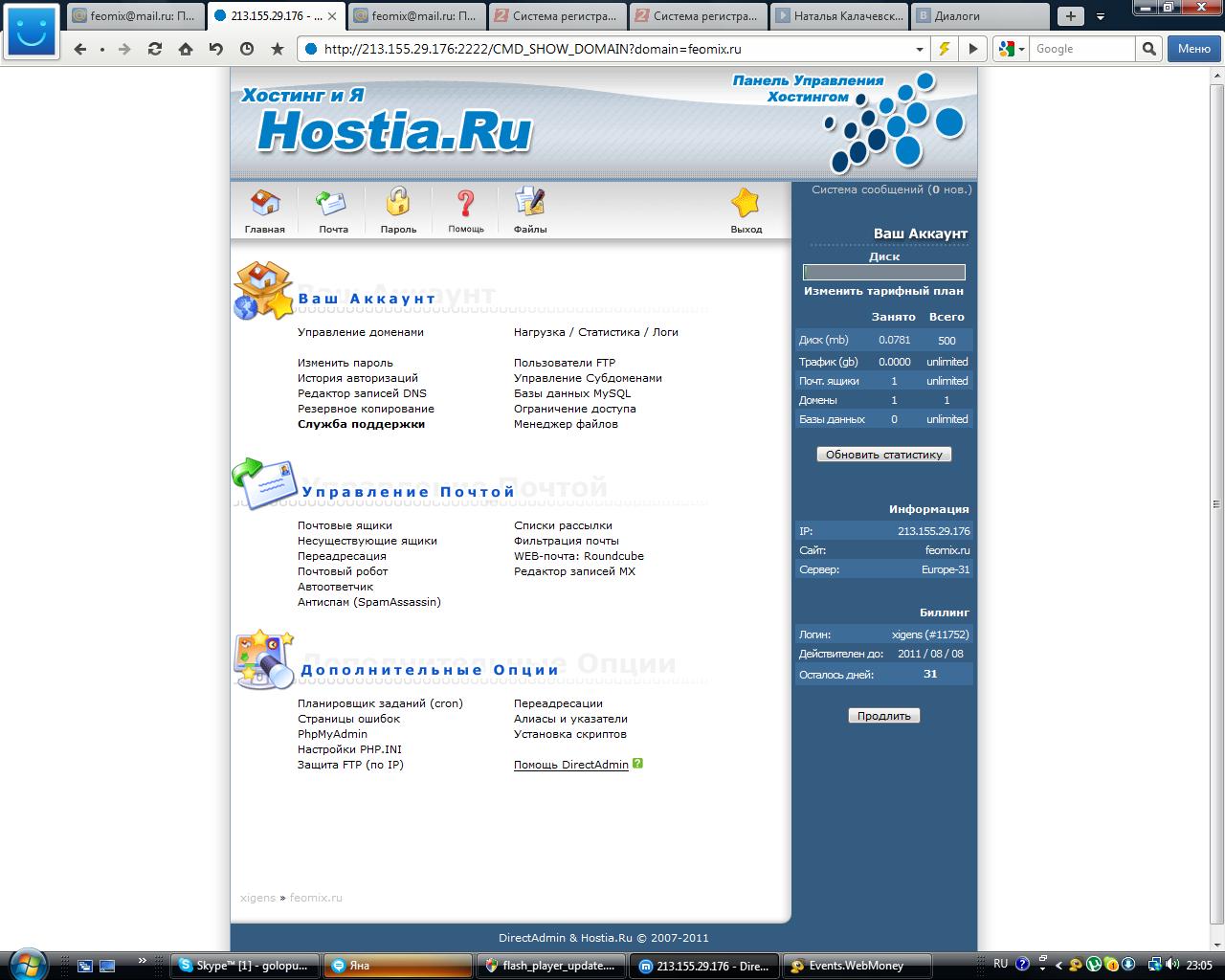Expand the quick launch chevron on taskbar
Viewport: 1225px width, 980px height.
pyautogui.click(x=143, y=960)
